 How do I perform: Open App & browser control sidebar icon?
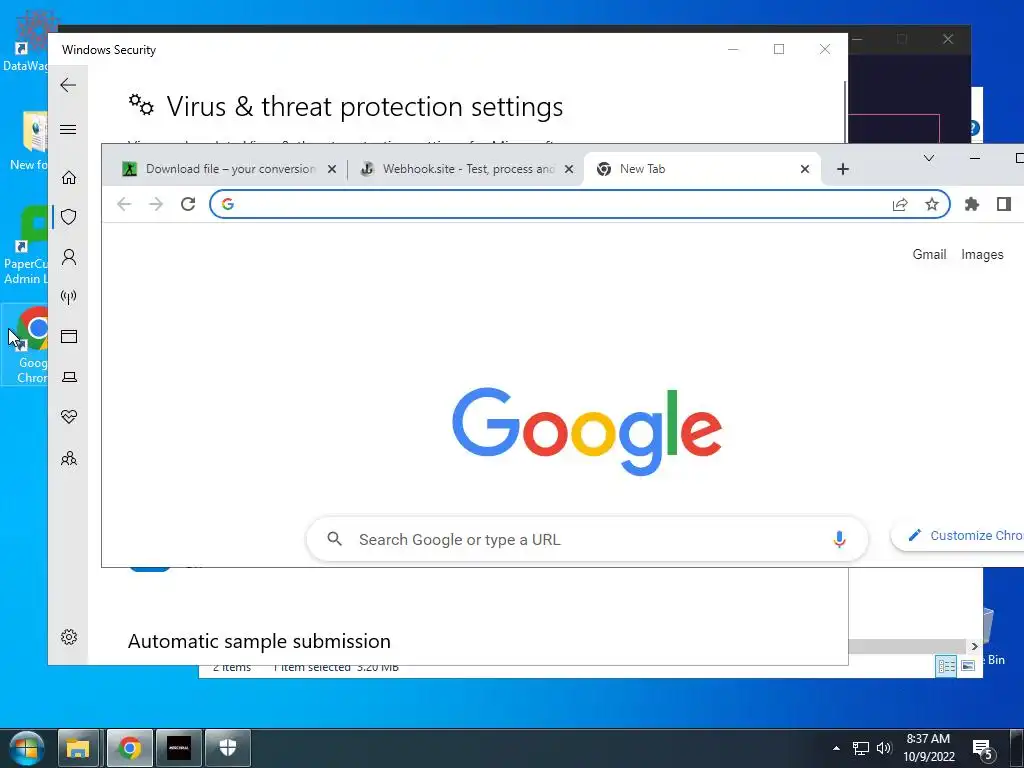(x=69, y=336)
